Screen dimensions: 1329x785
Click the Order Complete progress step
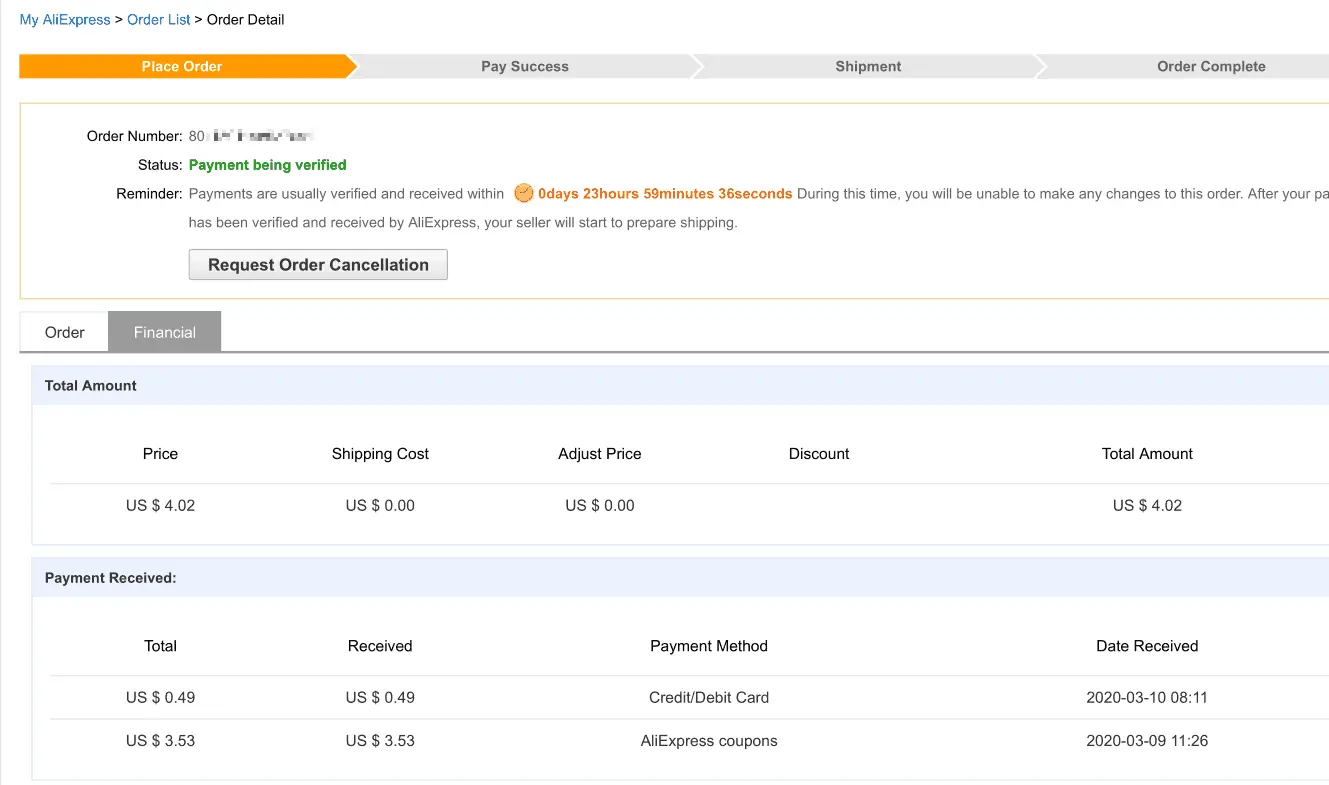(x=1211, y=66)
